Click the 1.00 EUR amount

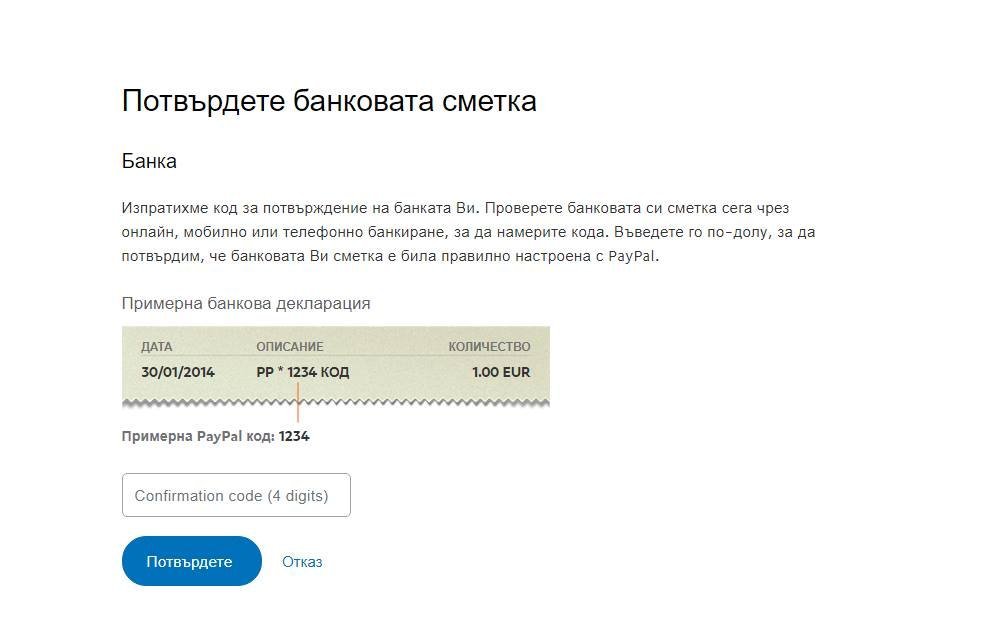(501, 372)
